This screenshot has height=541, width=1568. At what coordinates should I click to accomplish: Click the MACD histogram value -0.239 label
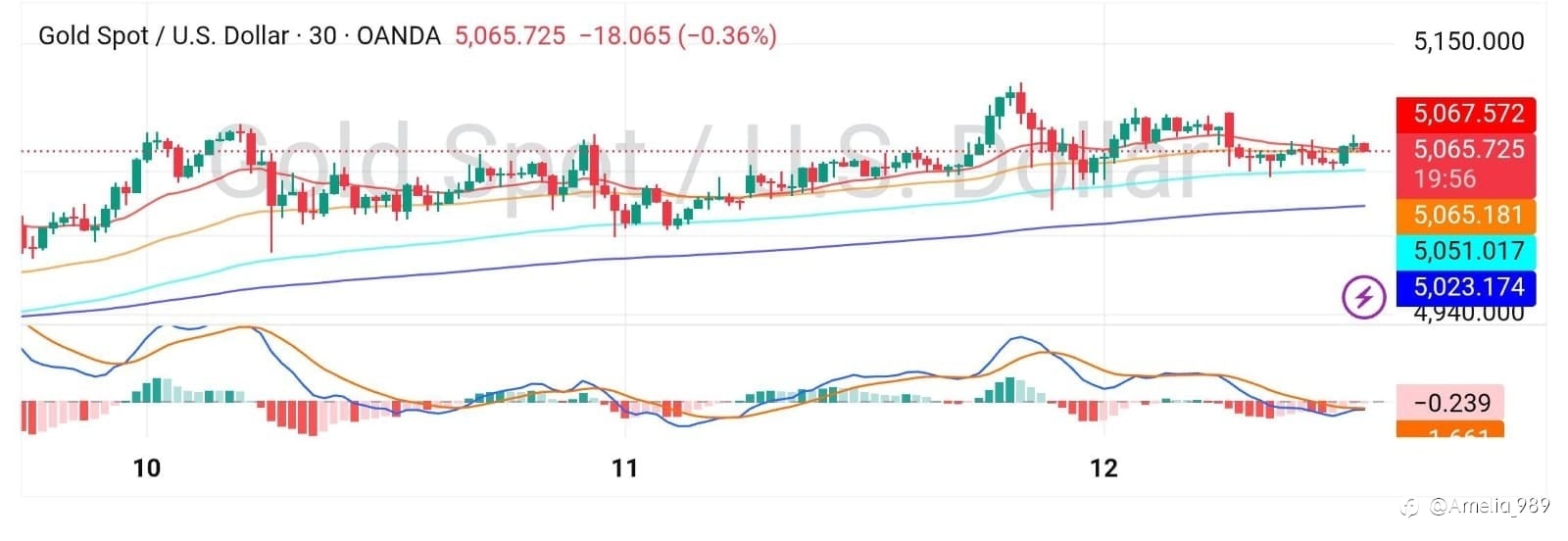point(1451,402)
